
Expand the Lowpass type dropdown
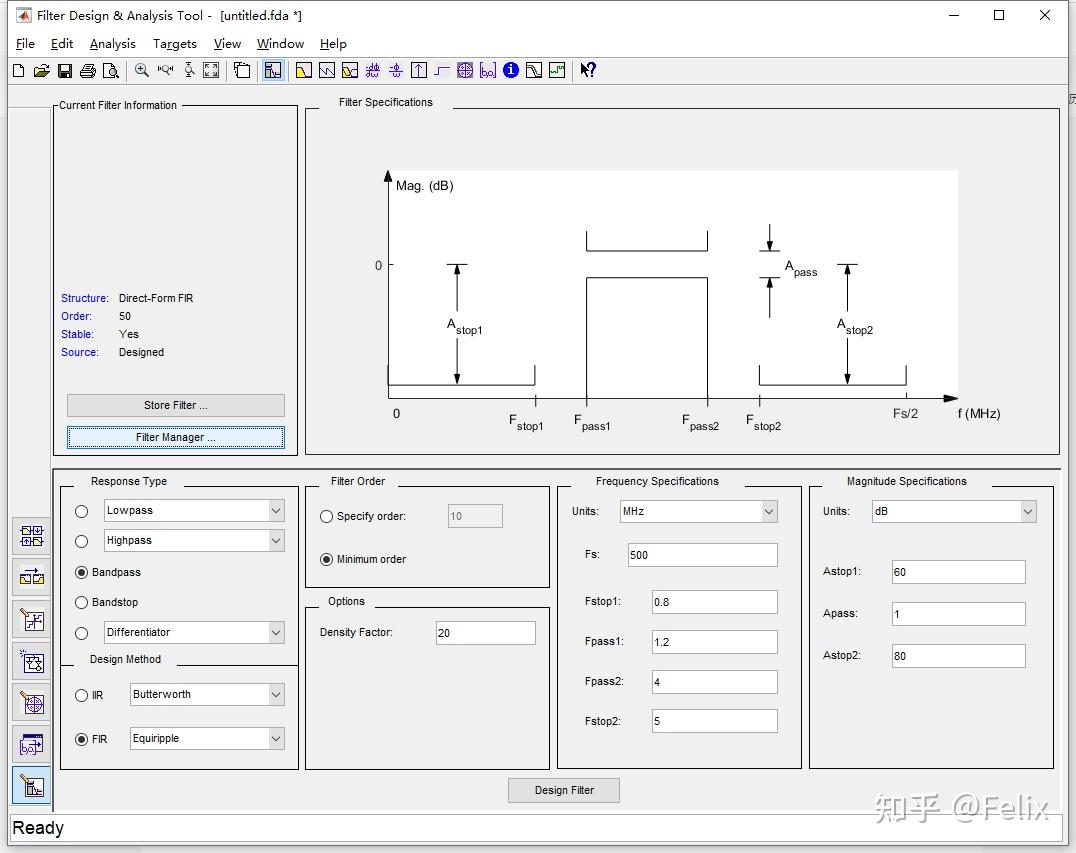point(275,510)
